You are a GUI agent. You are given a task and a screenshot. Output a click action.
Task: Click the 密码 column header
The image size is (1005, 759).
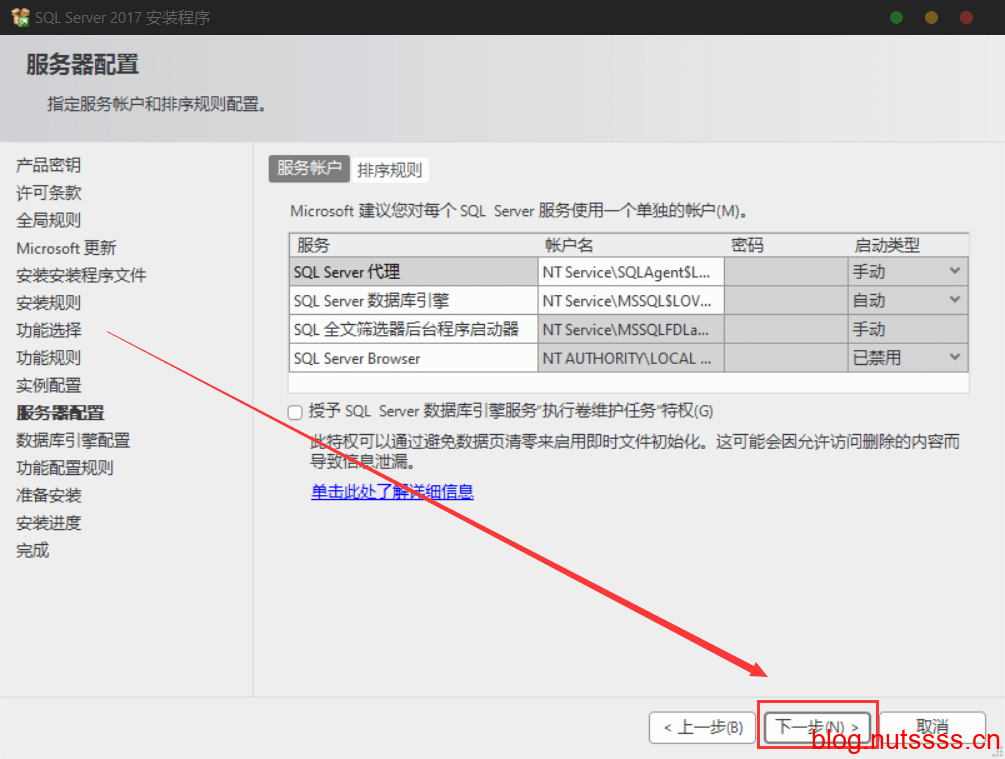(786, 245)
